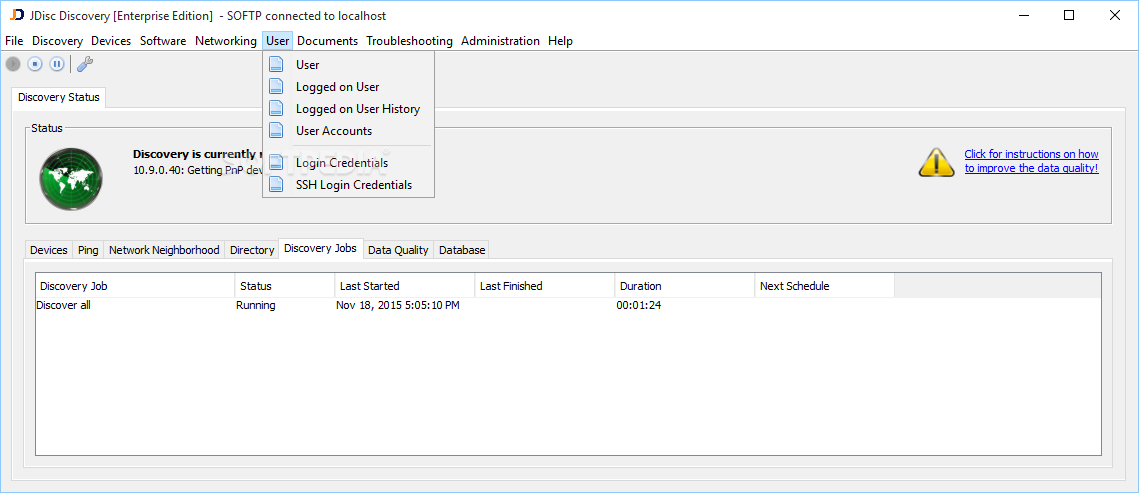Click the Nov 18, 2015 5:05:10 PM cell
The image size is (1139, 493).
tap(398, 306)
